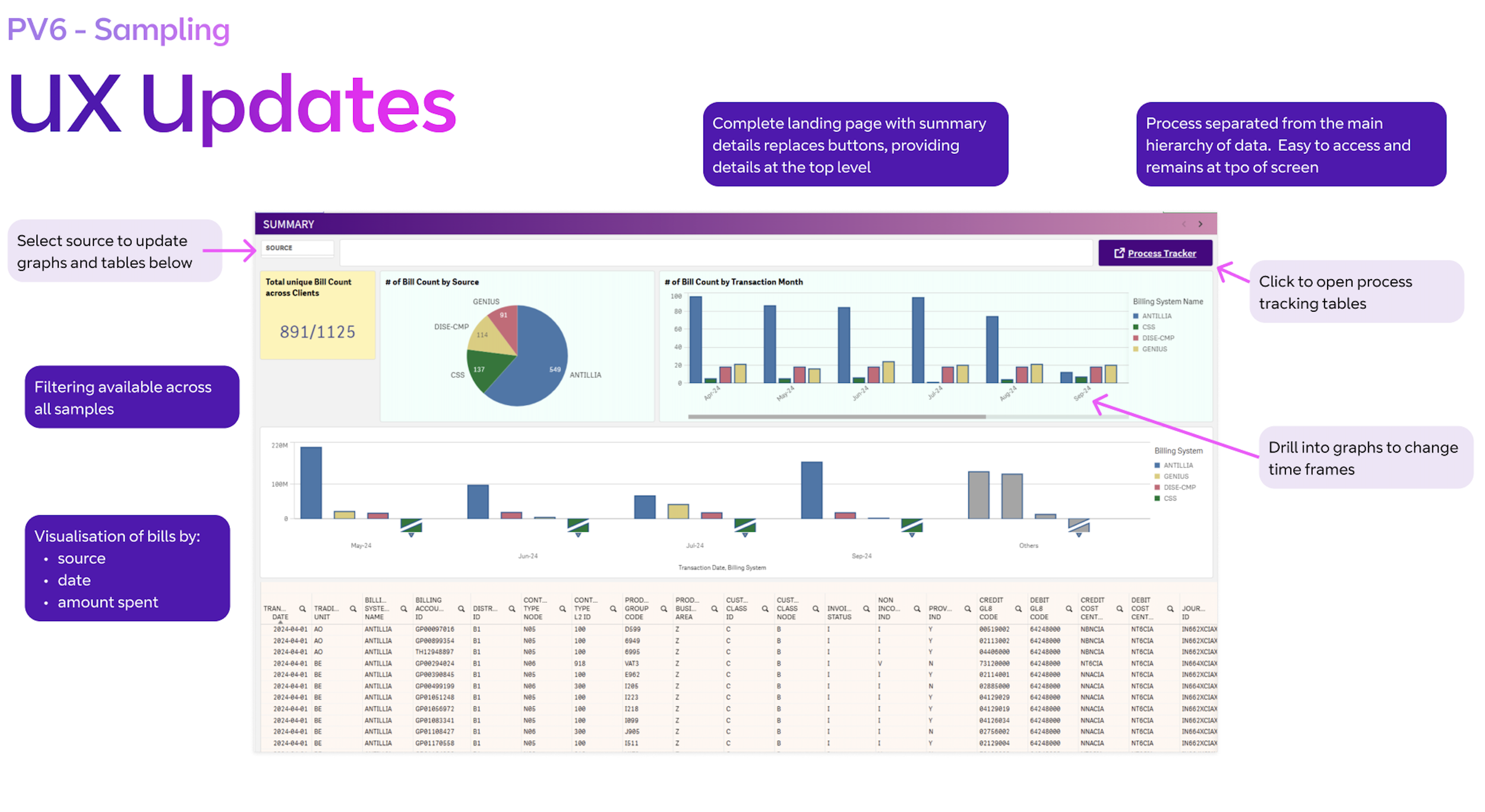Click DISE-CMP in lower Billing System legend

click(x=1175, y=487)
